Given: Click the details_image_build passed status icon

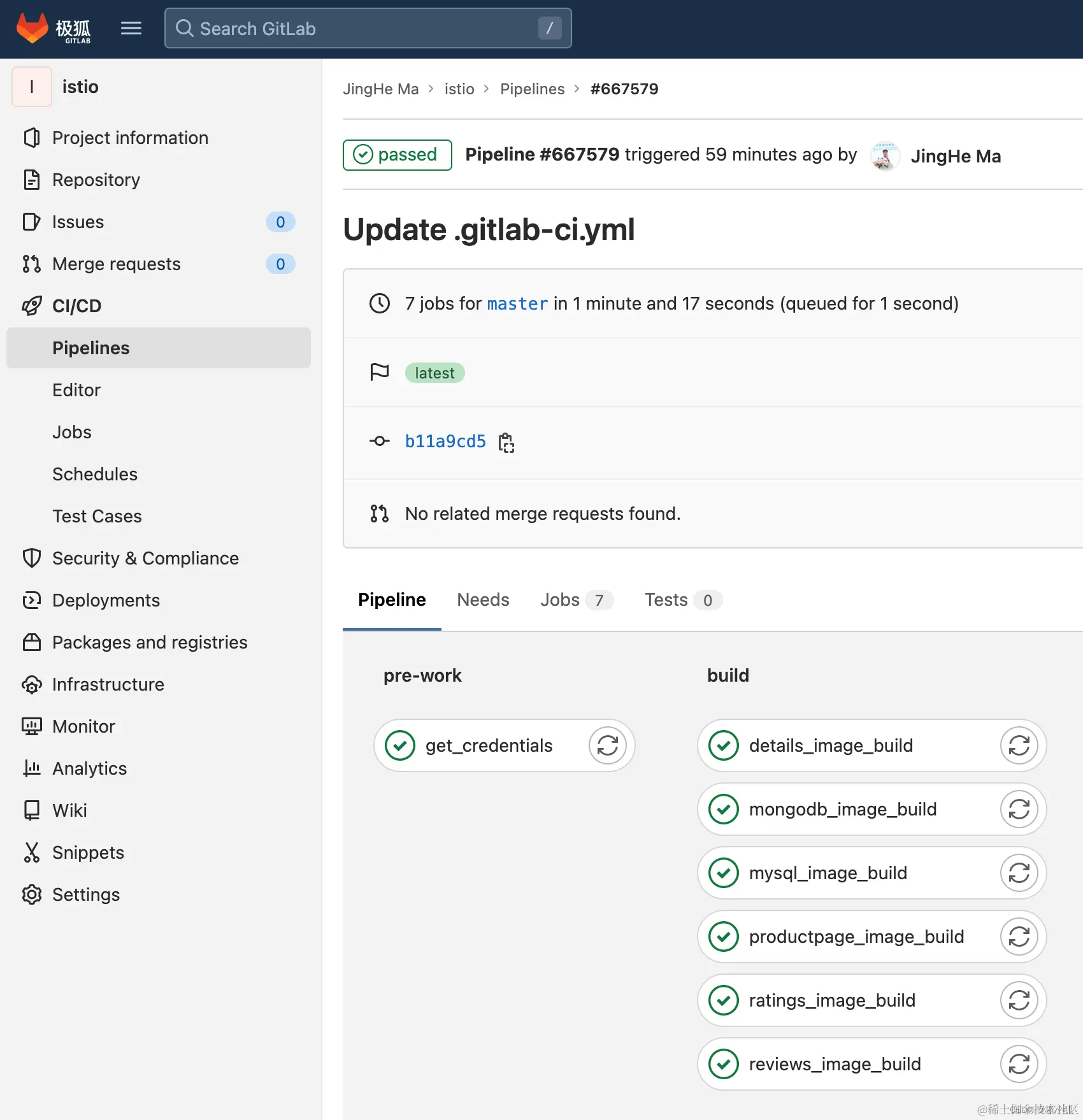Looking at the screenshot, I should [724, 745].
